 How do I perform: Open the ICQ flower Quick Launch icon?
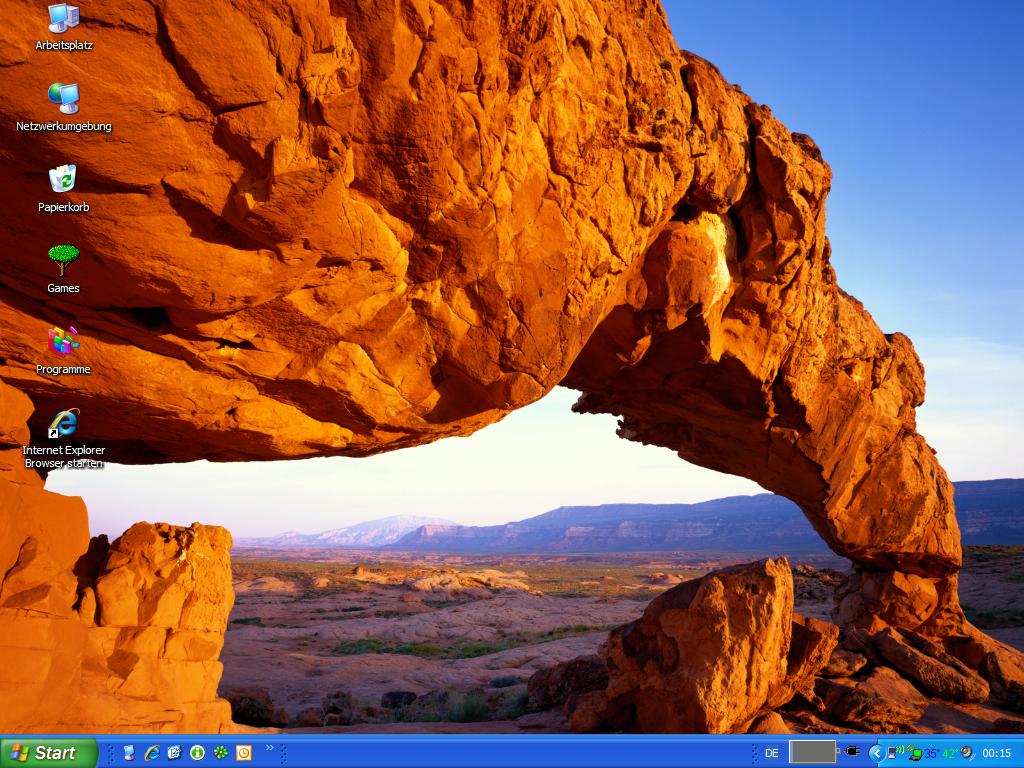(221, 753)
